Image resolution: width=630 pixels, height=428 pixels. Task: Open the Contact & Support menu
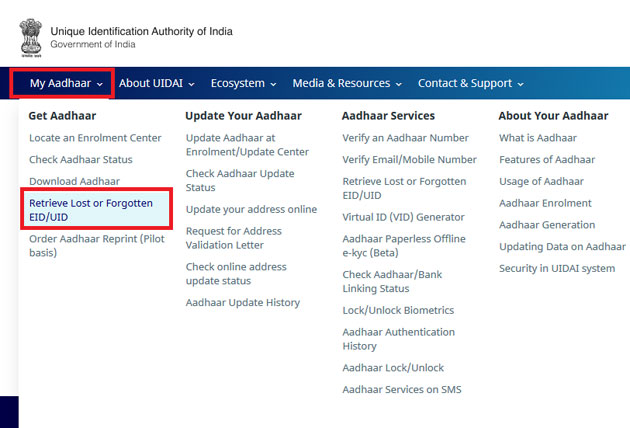pos(470,84)
